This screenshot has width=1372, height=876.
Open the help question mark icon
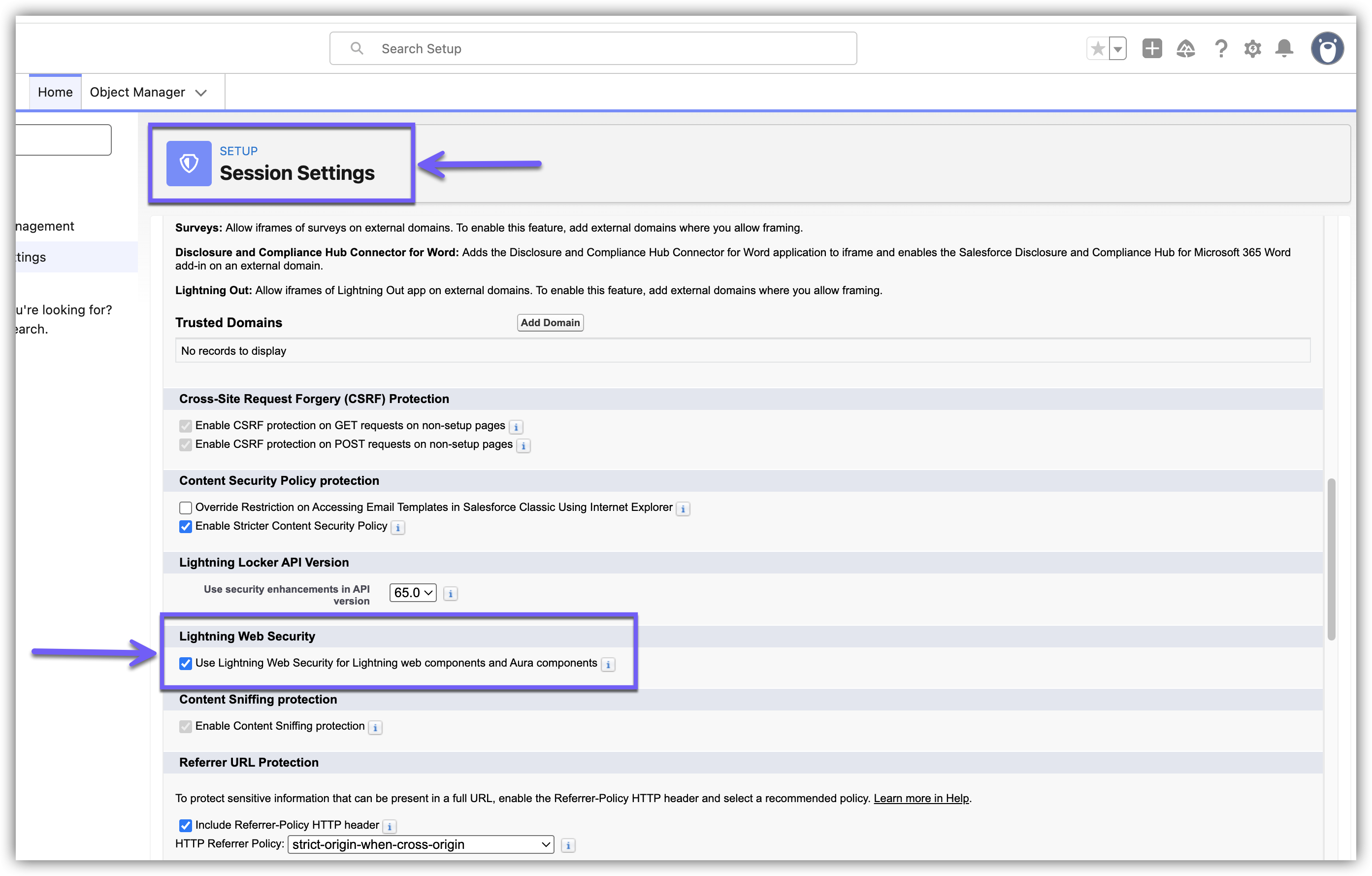pos(1220,48)
